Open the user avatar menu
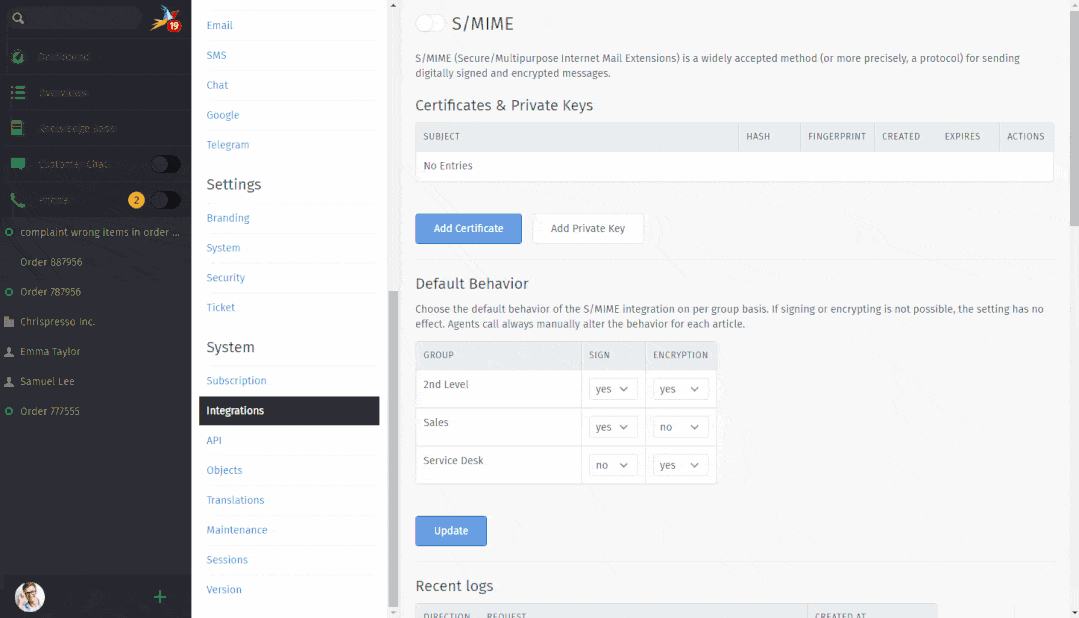 coord(30,597)
